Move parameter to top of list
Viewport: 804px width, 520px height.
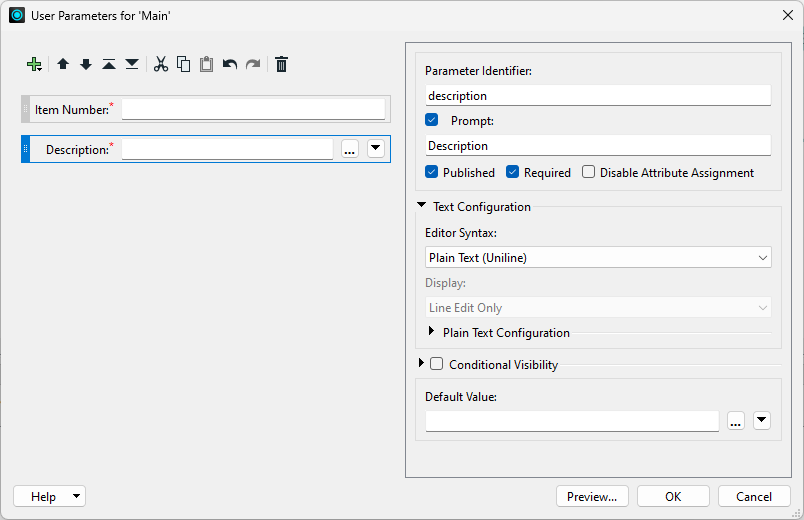coord(109,64)
